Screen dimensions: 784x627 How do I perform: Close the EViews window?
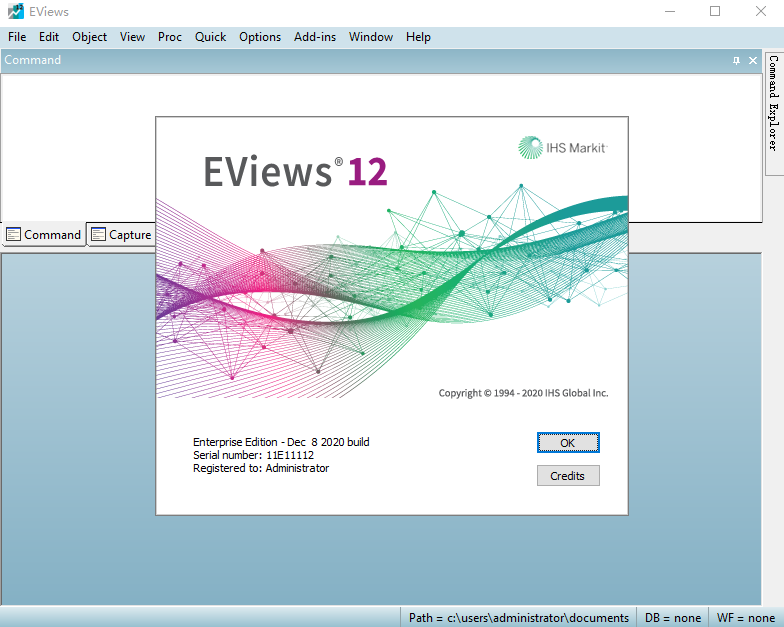point(760,11)
